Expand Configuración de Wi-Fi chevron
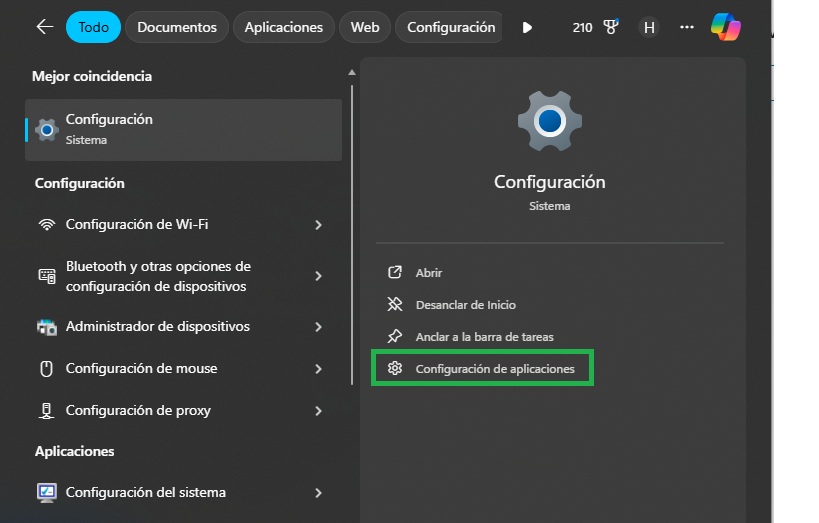Screen dimensions: 819x523 (x=318, y=225)
